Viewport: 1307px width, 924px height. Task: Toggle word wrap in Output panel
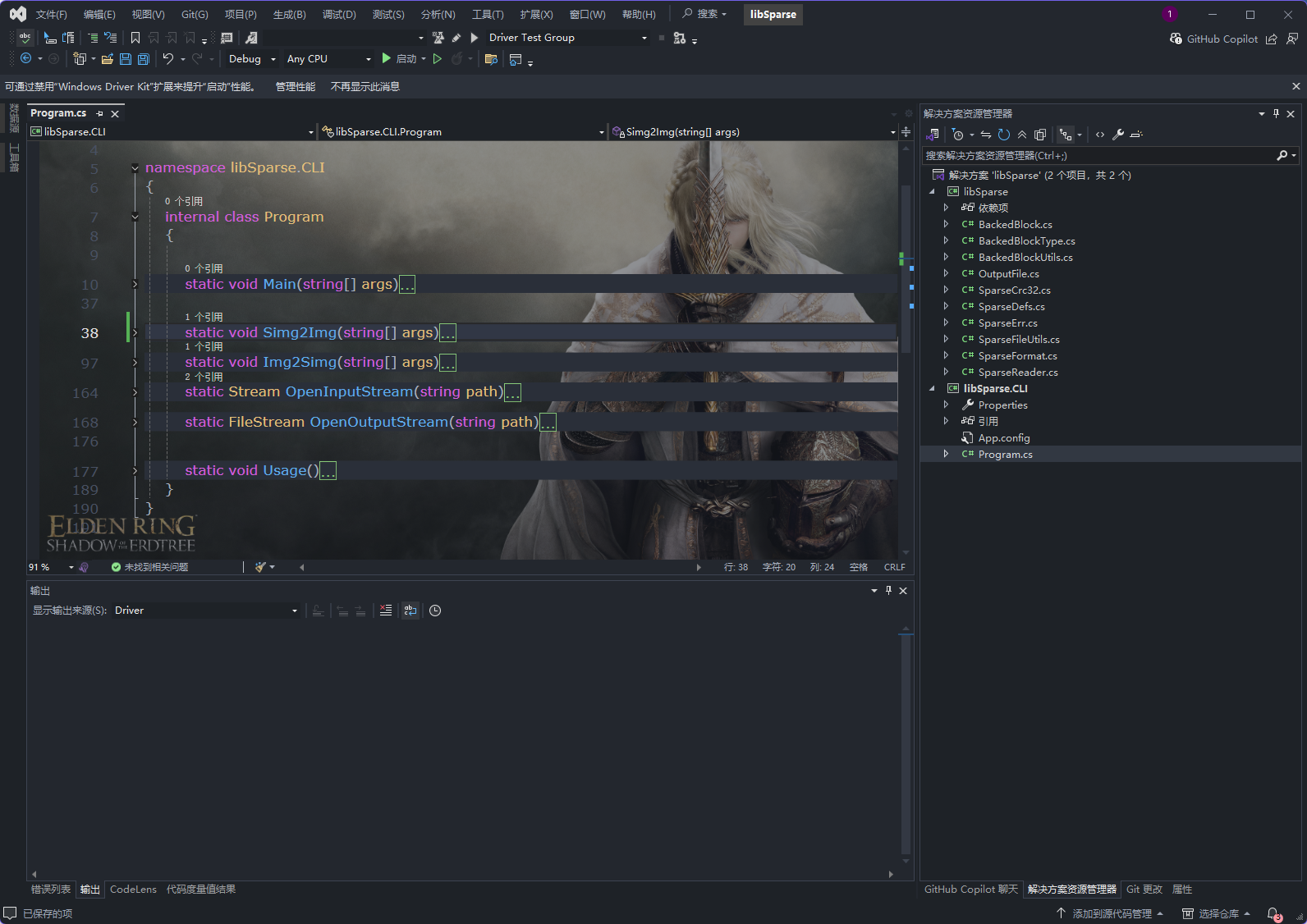coord(410,611)
